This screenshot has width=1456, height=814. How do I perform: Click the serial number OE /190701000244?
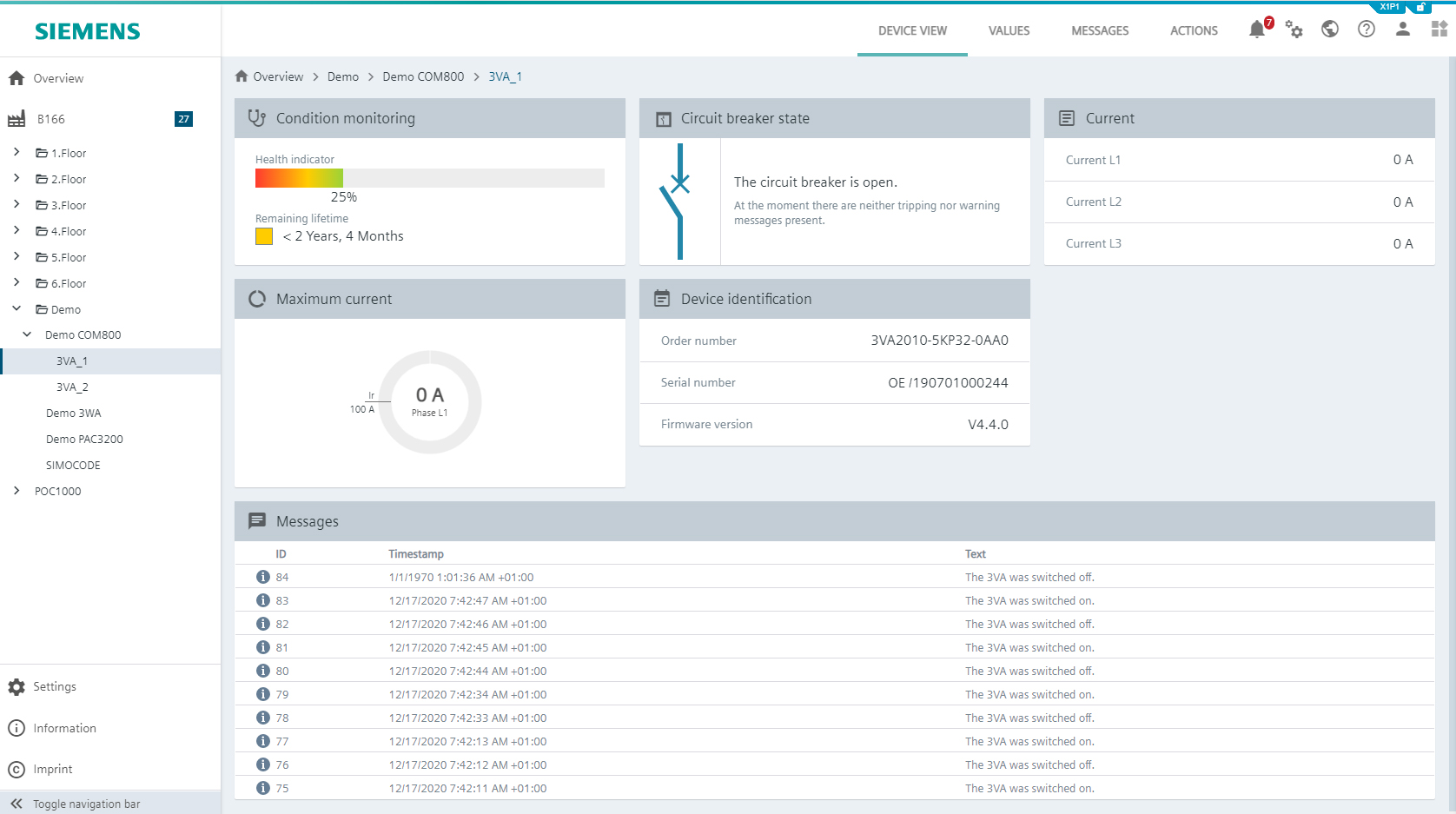coord(948,382)
